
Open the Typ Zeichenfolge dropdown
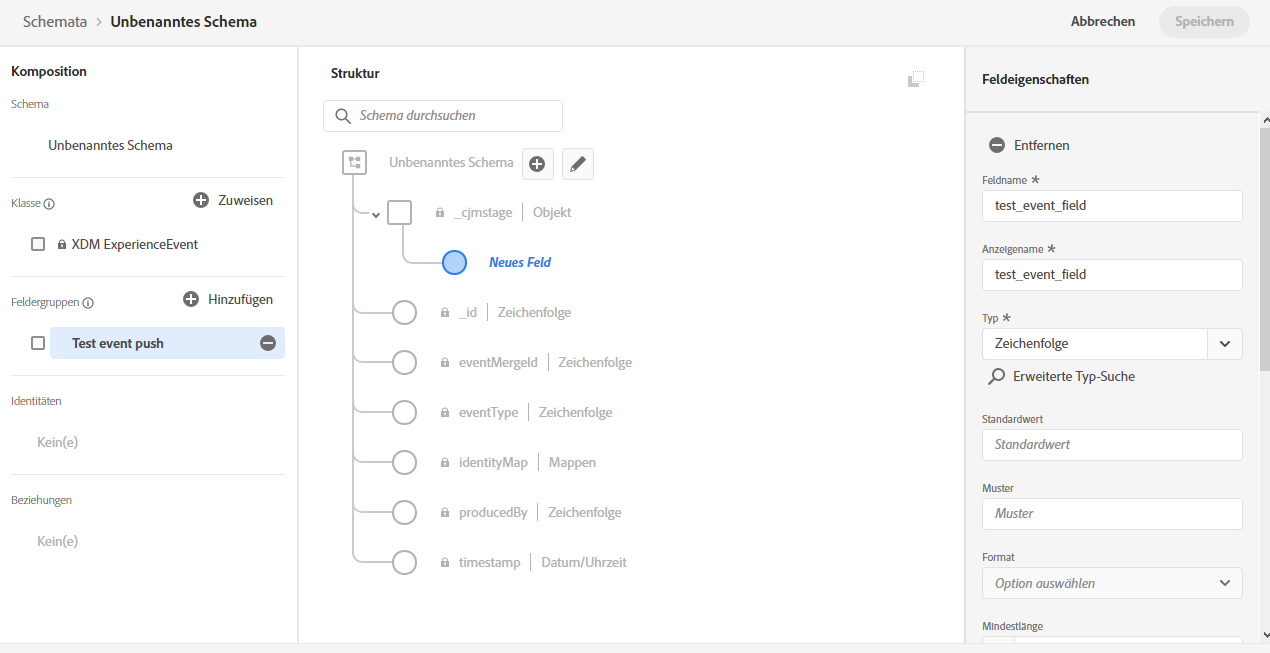[x=1225, y=344]
